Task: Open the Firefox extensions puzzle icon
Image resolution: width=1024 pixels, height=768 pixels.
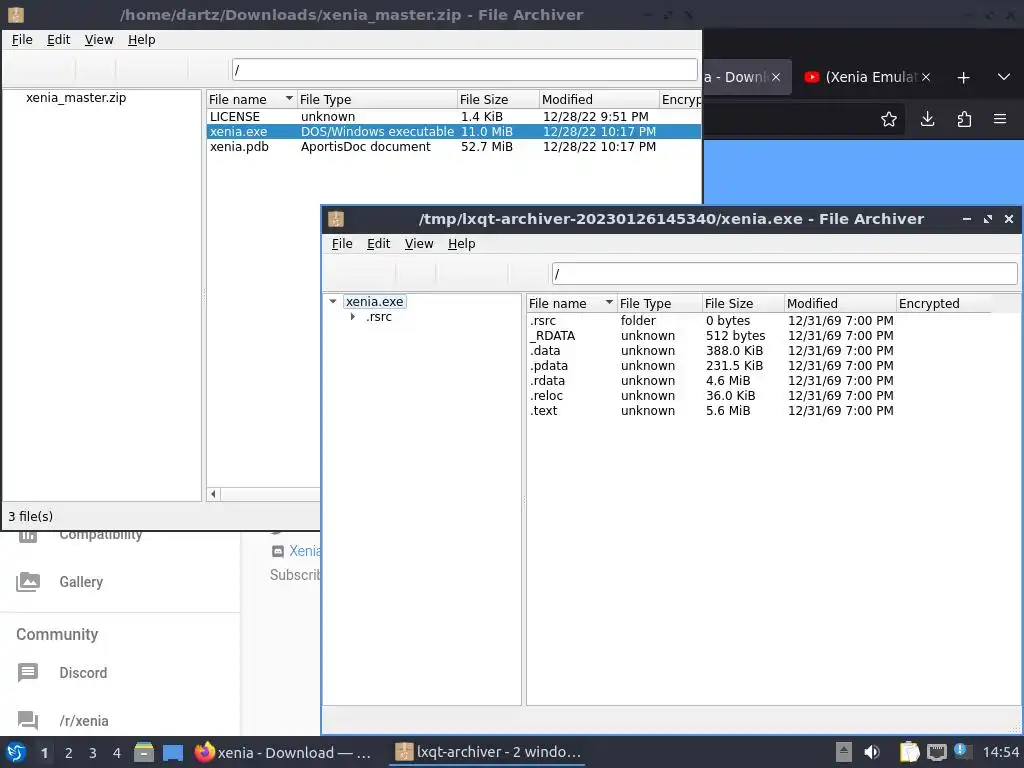Action: point(964,119)
